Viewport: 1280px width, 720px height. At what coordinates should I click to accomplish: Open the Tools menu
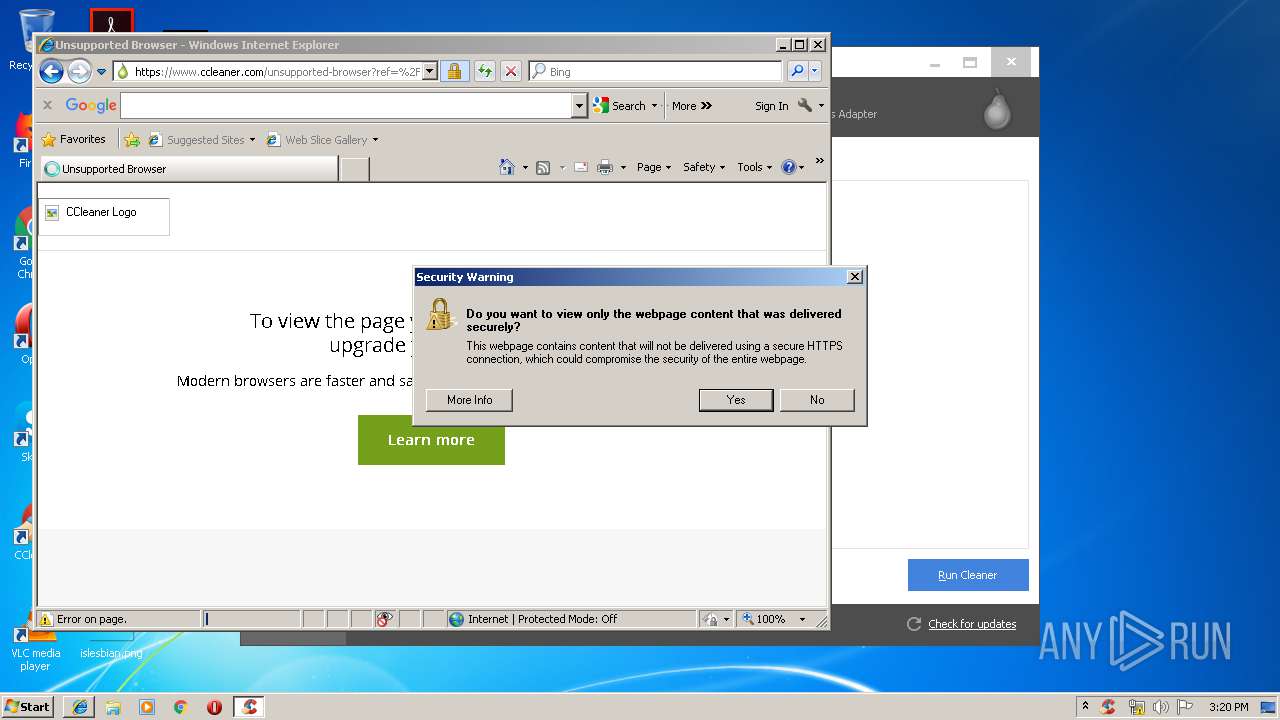point(755,167)
